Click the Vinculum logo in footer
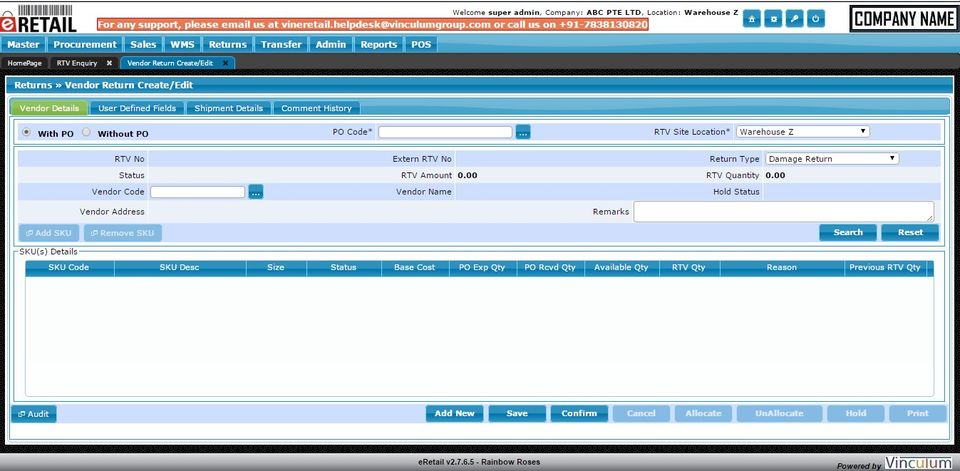The width and height of the screenshot is (960, 471). click(918, 462)
